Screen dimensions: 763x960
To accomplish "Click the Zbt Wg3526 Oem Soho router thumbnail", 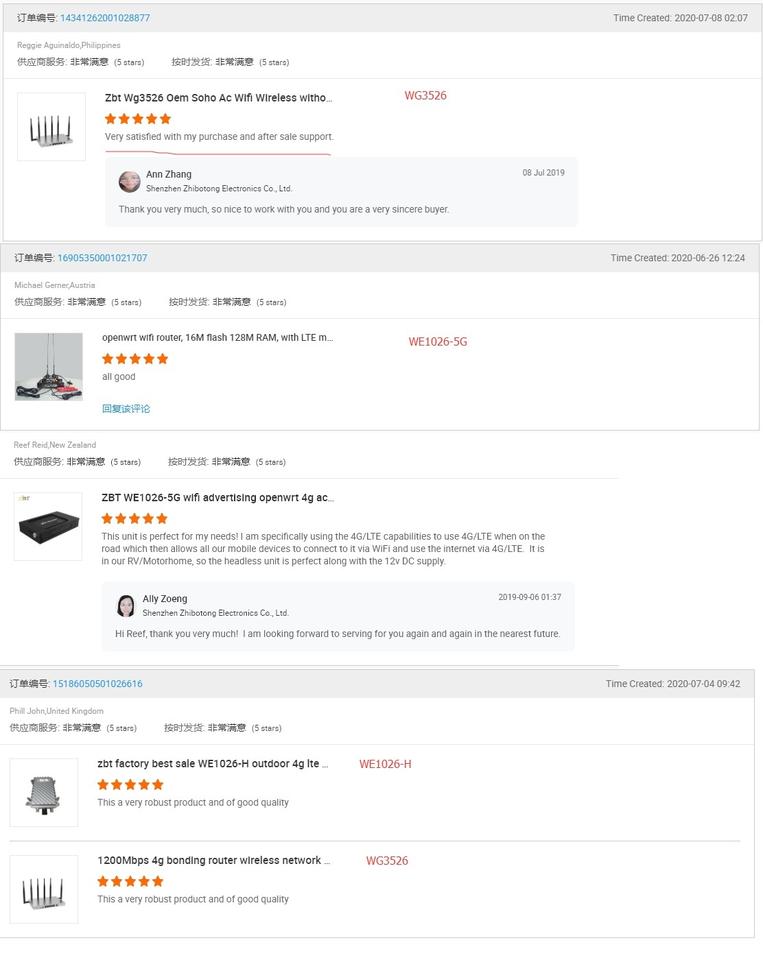I will click(51, 127).
